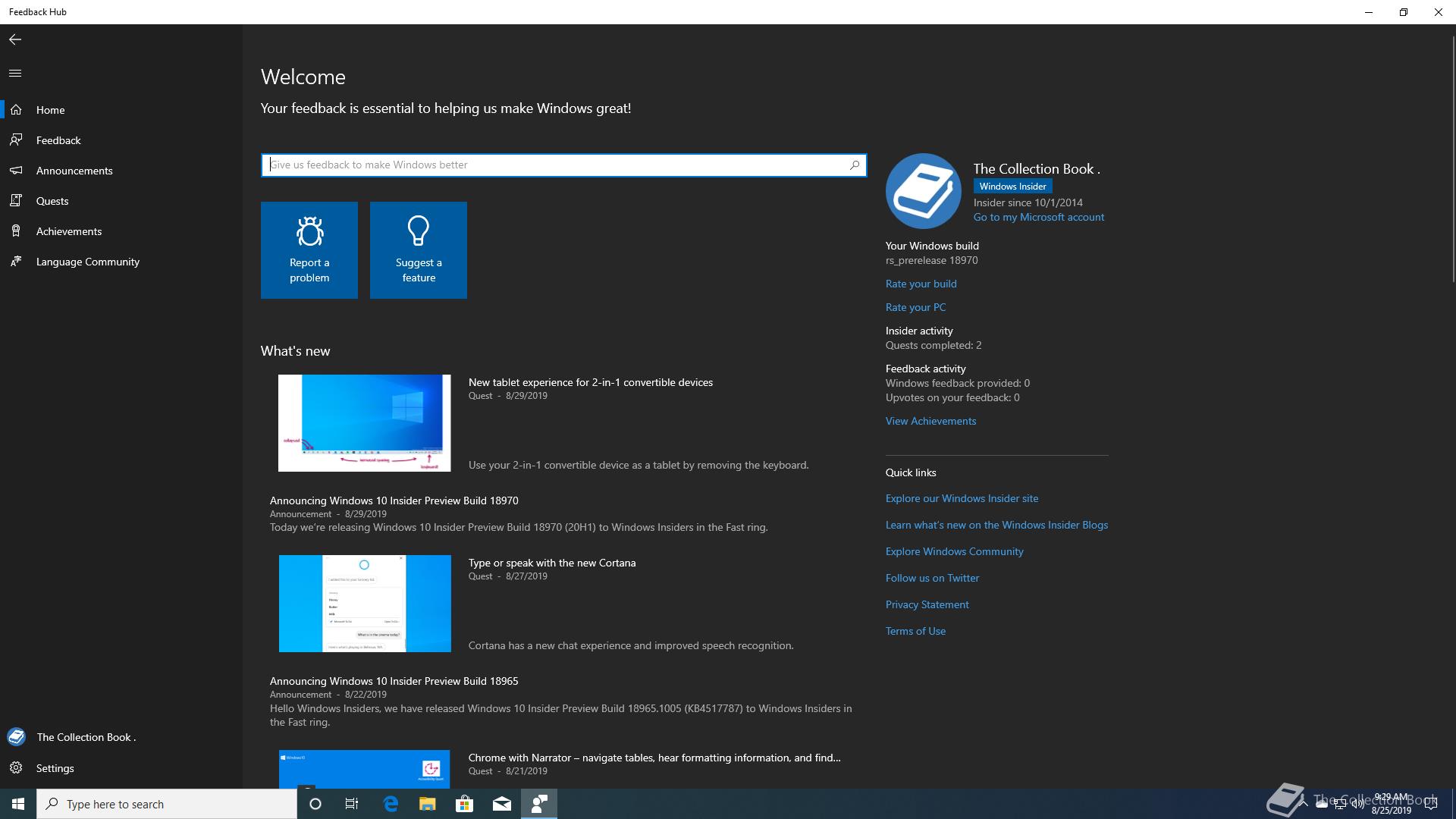The image size is (1456, 819).
Task: Click the taskbar clock showing 8/25/2019
Action: coord(1391,804)
